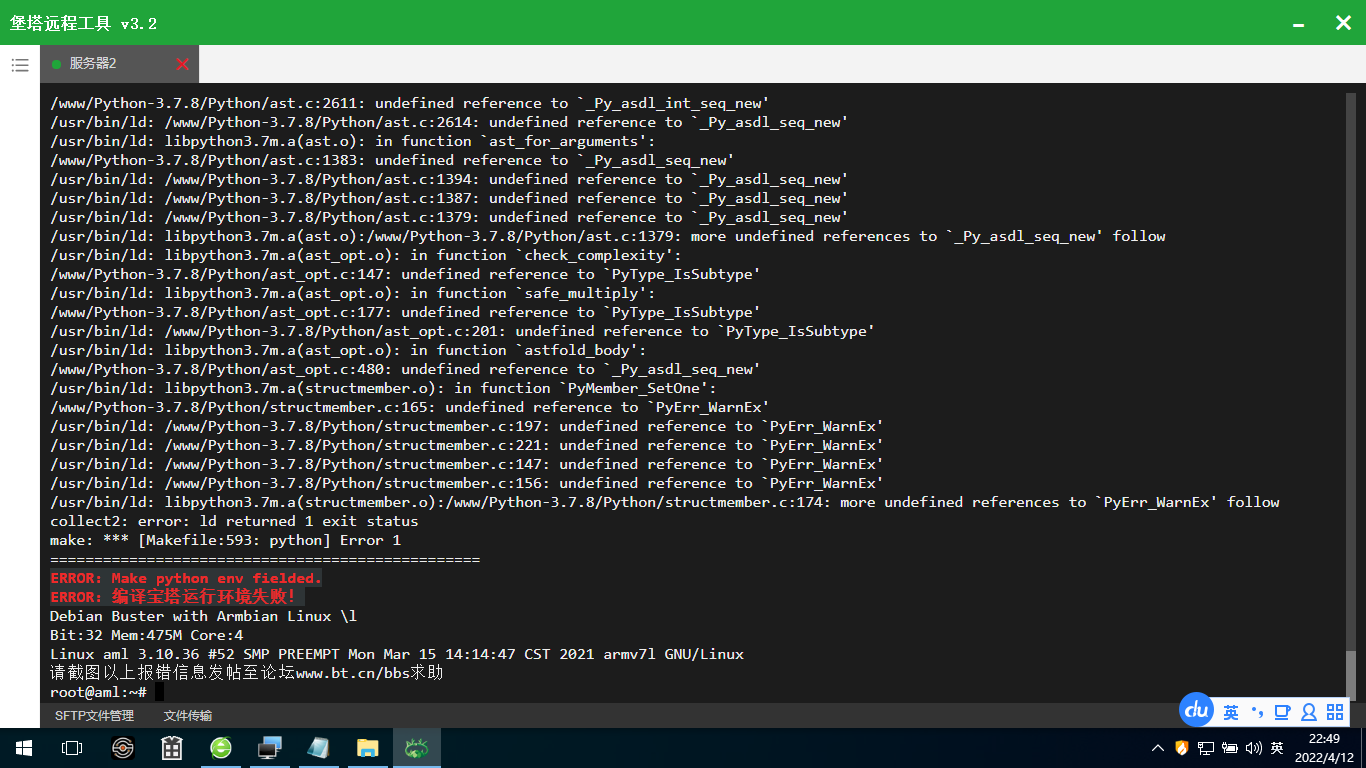Click the terminal prompt root@aml:~#
The width and height of the screenshot is (1366, 768).
(x=99, y=692)
